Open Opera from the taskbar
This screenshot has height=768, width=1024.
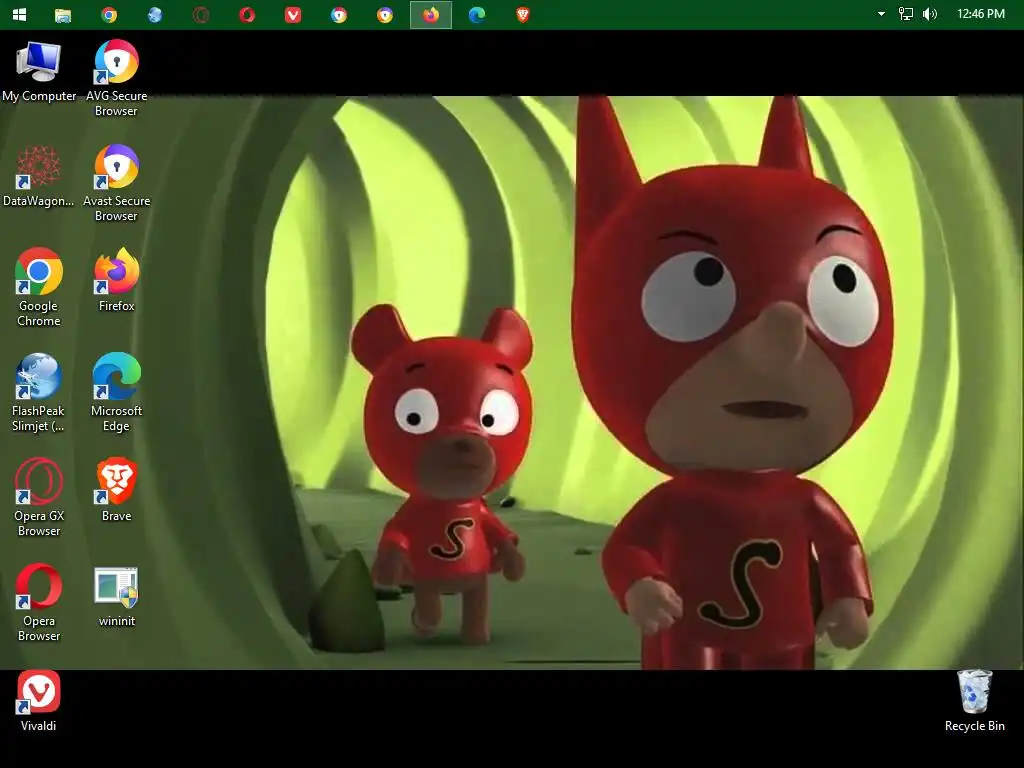click(247, 15)
